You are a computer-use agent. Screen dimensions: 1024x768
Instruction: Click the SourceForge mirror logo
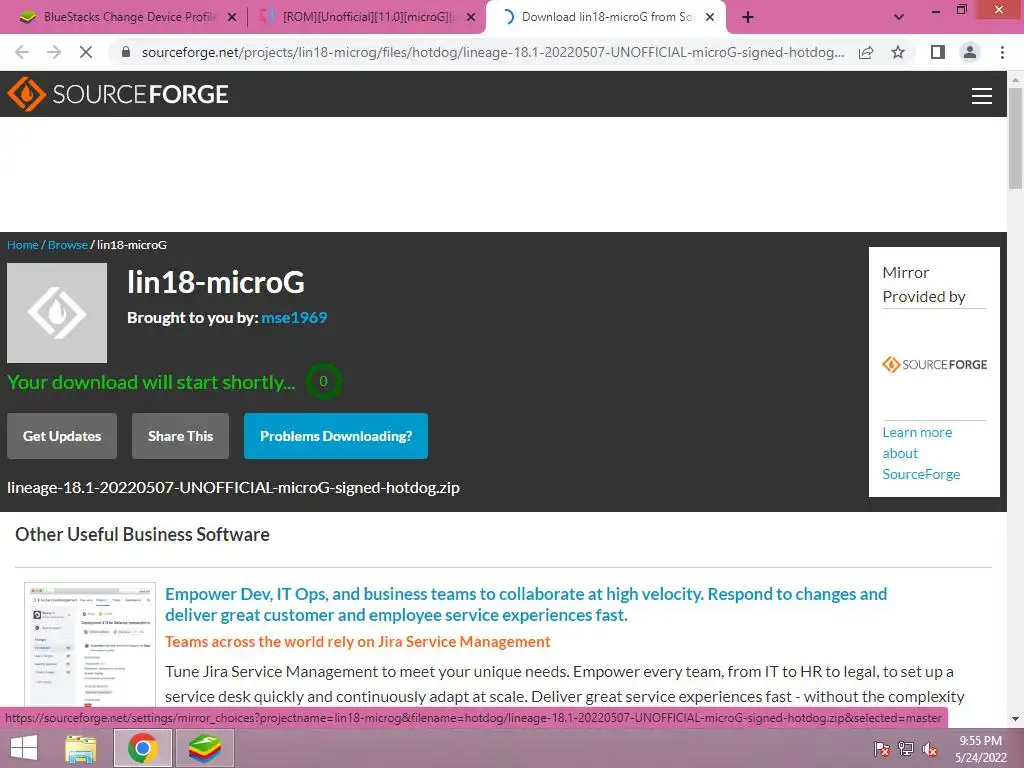[934, 364]
